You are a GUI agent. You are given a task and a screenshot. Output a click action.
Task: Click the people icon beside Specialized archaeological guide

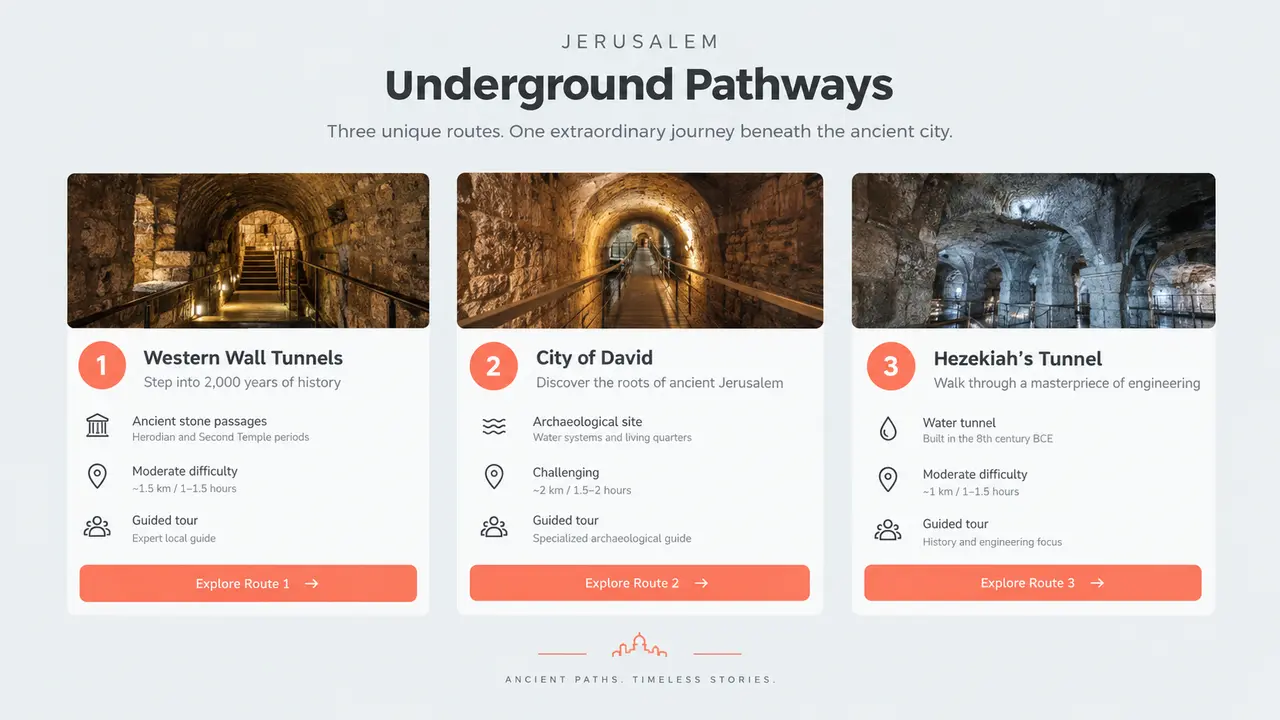(494, 527)
